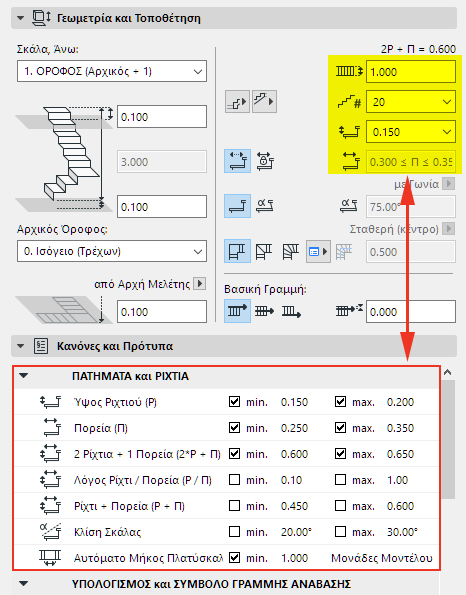Screen dimensions: 466x595
Task: Click the baseline offset field 0.000
Action: pyautogui.click(x=411, y=312)
